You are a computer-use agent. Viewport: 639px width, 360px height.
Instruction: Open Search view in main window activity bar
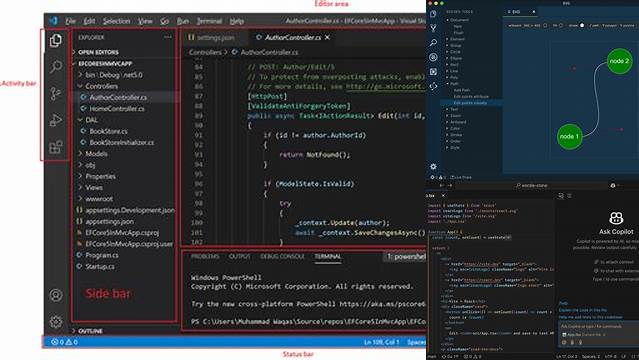[x=56, y=66]
